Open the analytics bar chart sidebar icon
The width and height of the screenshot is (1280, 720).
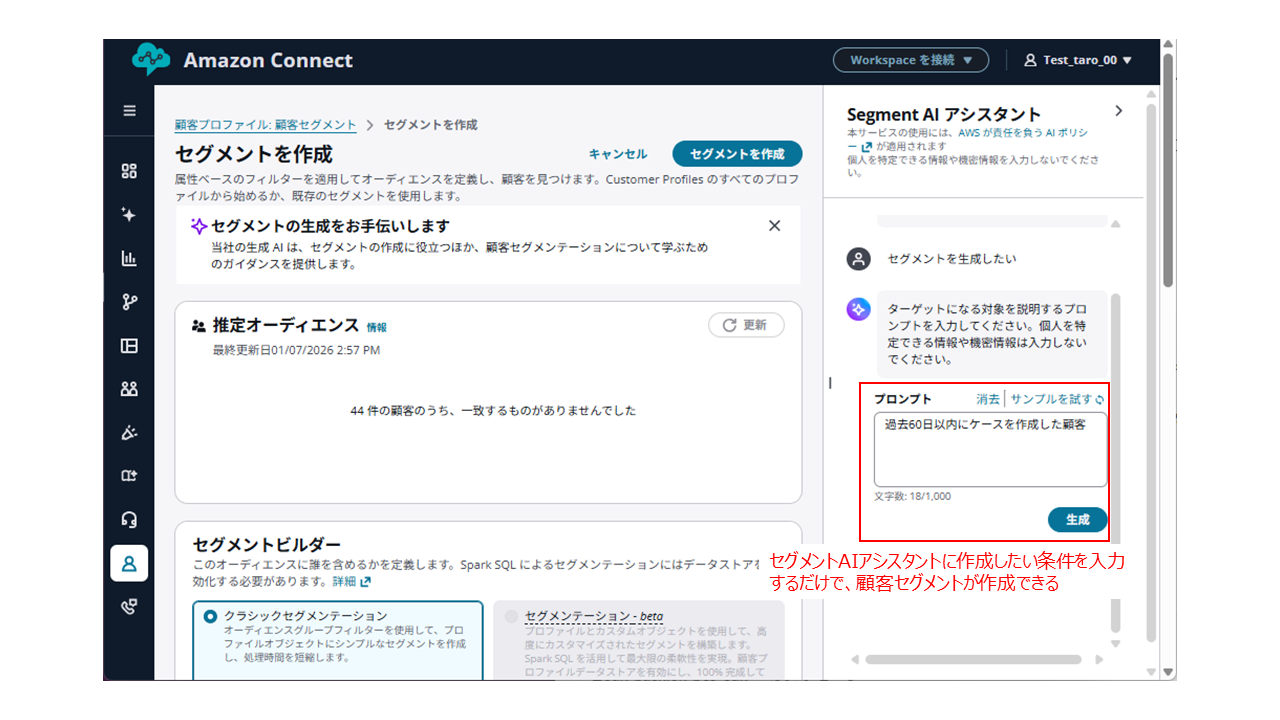(129, 259)
